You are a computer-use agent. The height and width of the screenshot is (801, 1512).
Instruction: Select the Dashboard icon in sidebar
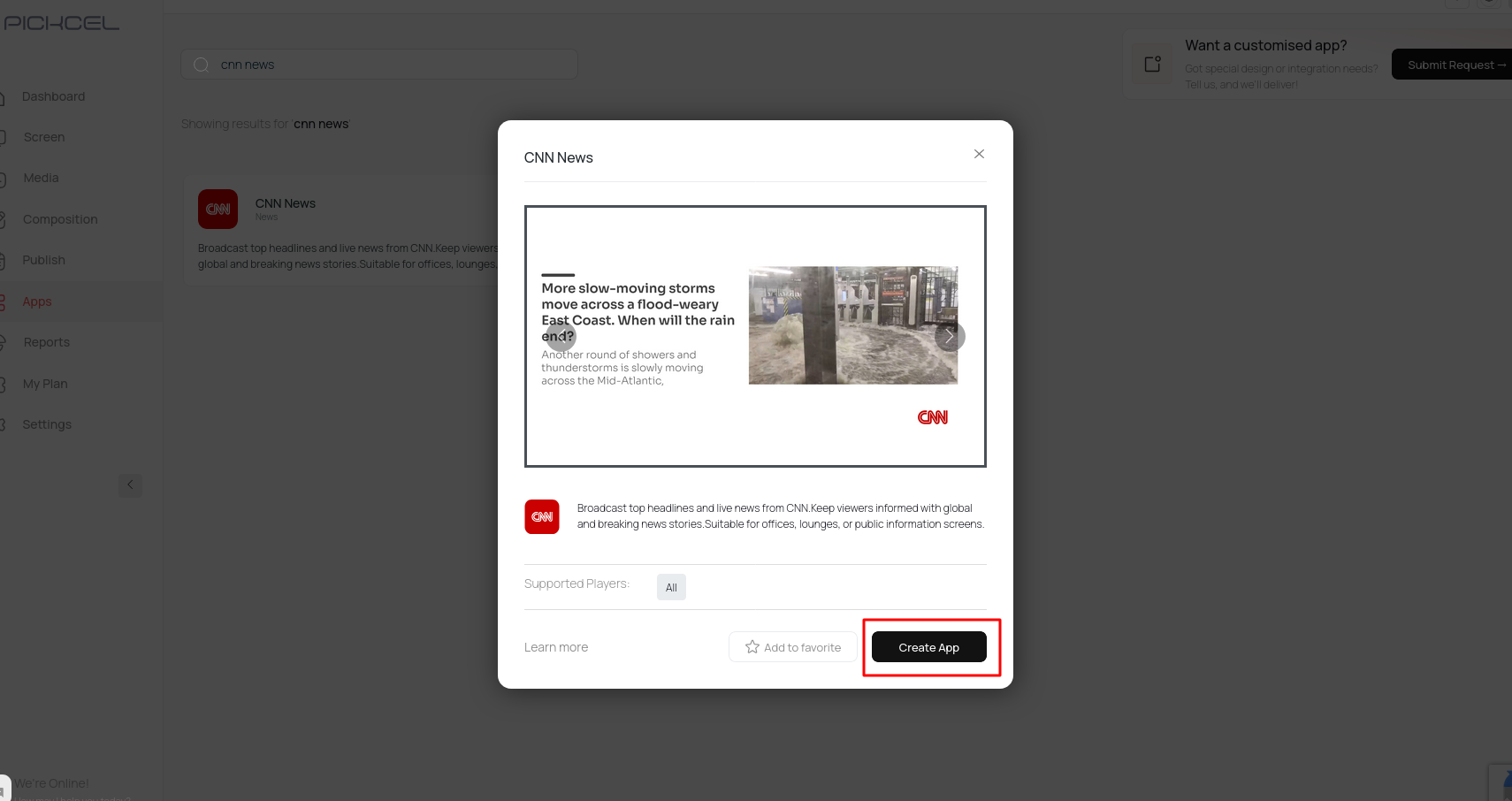4,95
